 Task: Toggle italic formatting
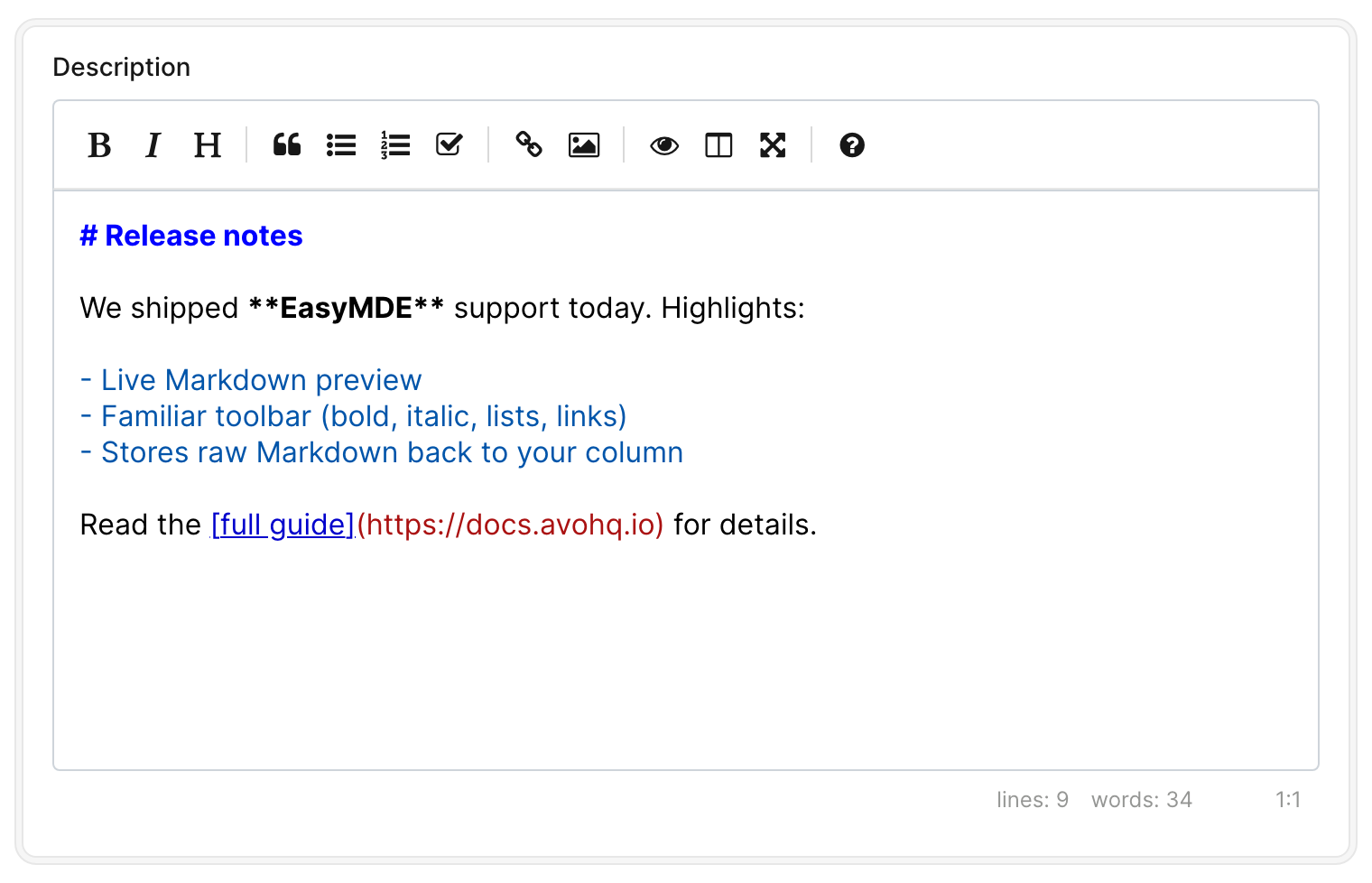[153, 145]
